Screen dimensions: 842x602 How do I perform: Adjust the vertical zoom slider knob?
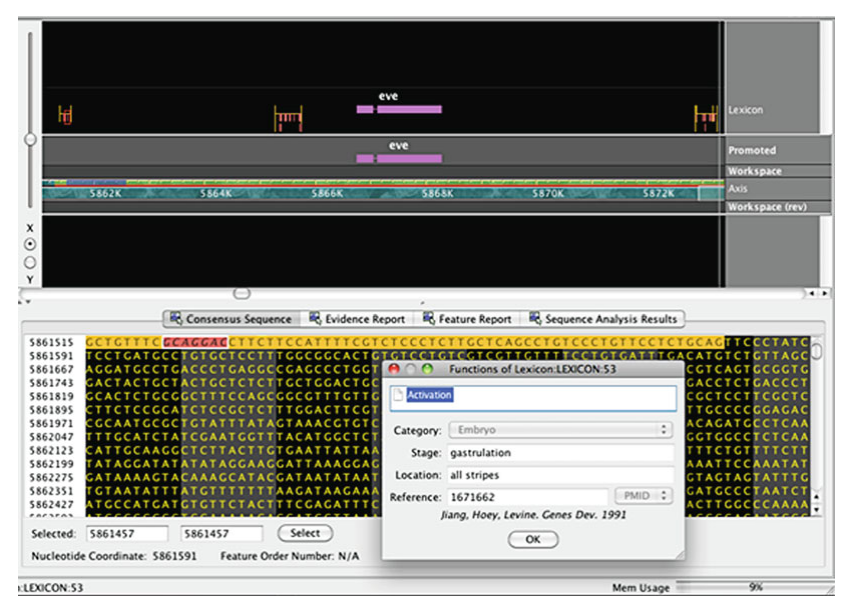(30, 139)
